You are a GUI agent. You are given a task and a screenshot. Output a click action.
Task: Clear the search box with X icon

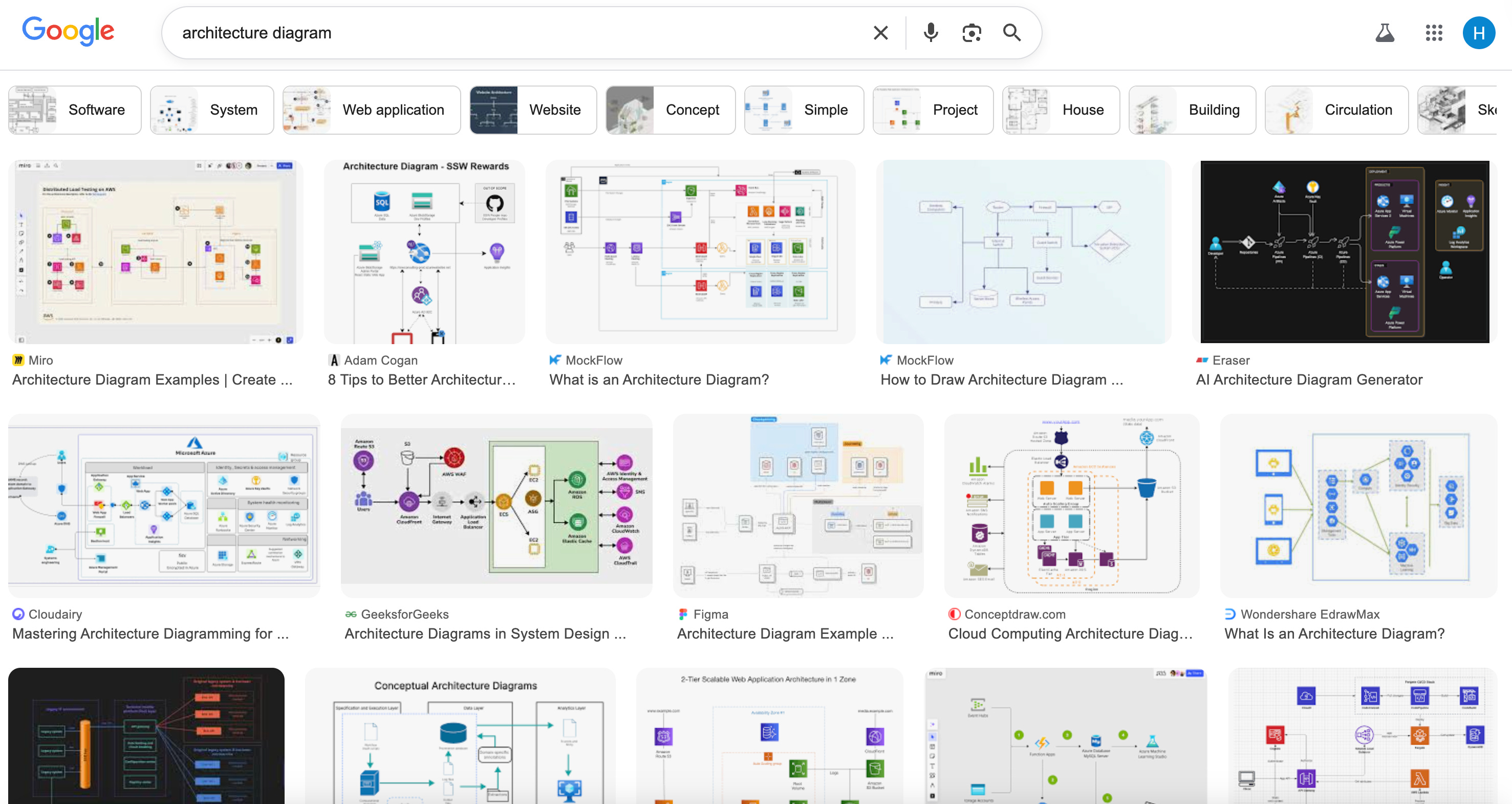[880, 33]
